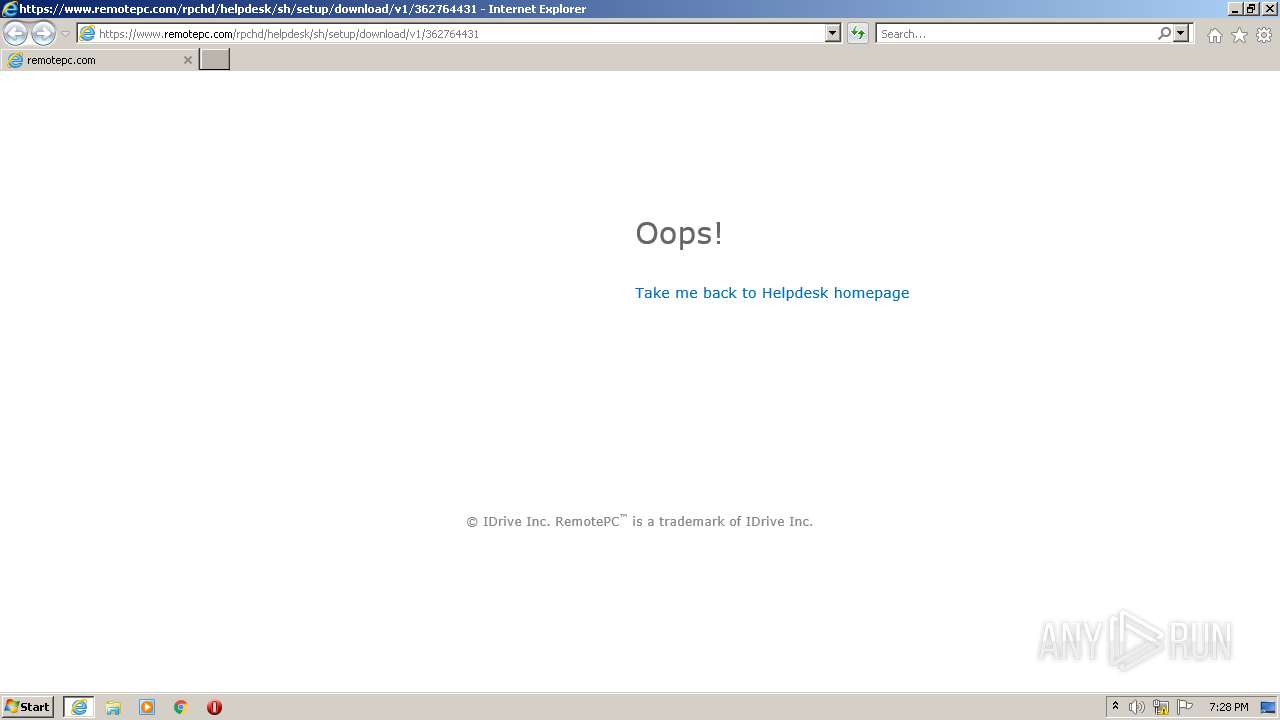Click the 'Oops!' heading text
Screen dimensions: 1280x720
[679, 233]
